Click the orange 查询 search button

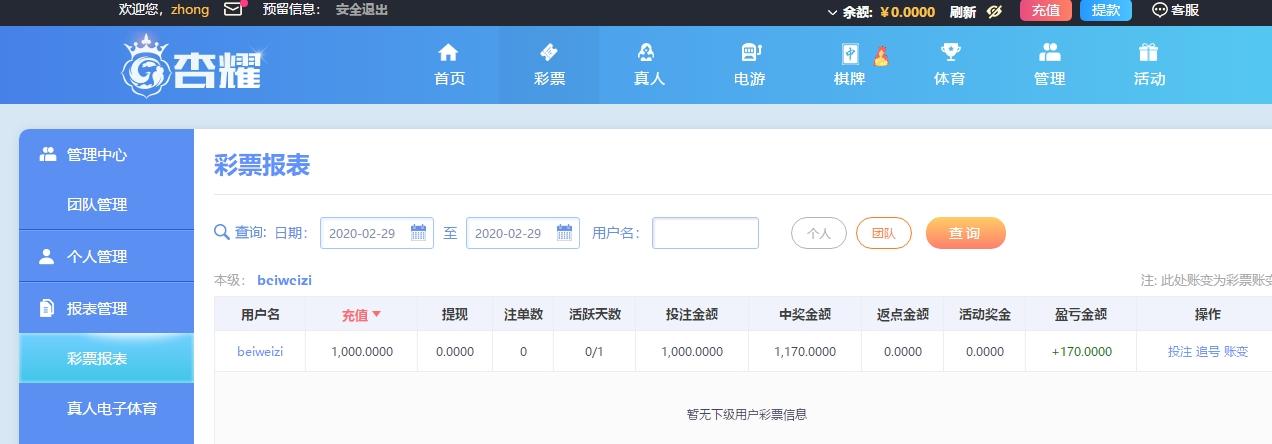tap(965, 233)
